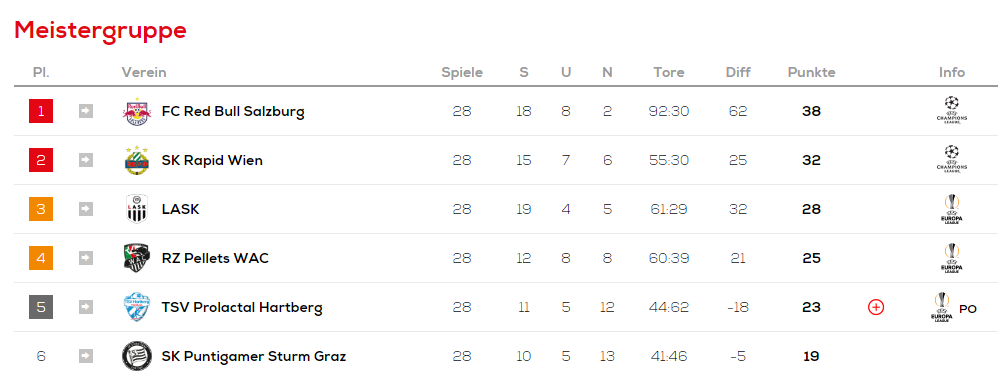Click the Tore column header
Viewport: 1008px width, 389px height.
pyautogui.click(x=669, y=73)
